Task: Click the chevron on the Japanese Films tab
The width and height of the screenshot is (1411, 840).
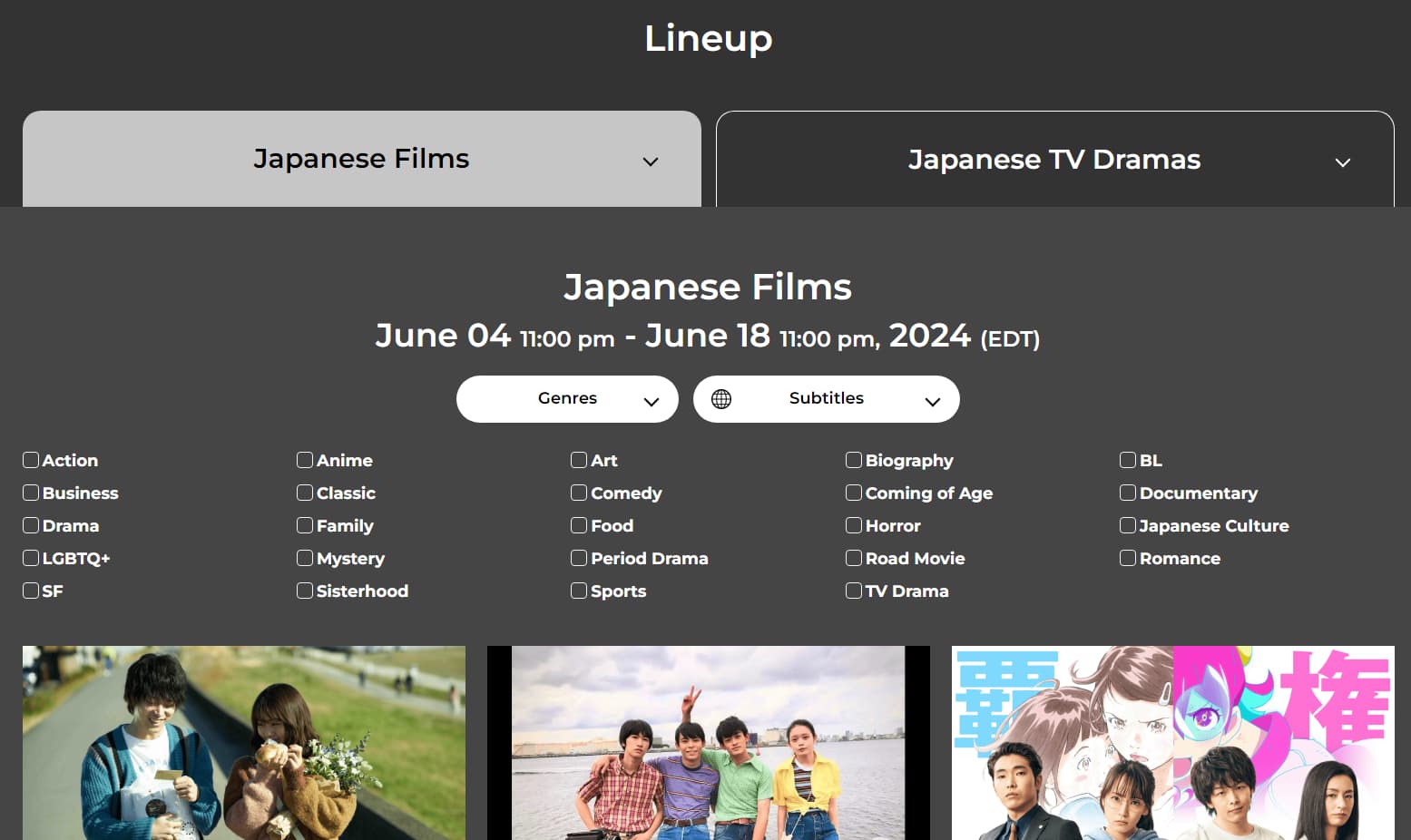Action: coord(651,161)
